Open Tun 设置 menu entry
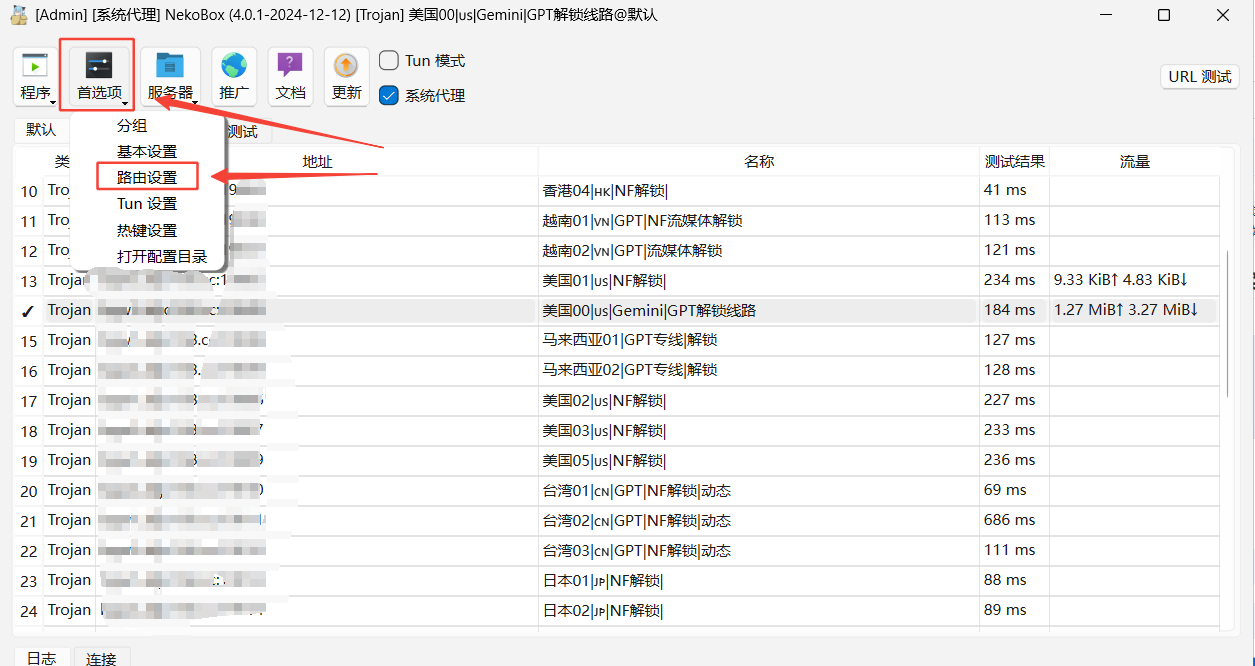1255x666 pixels. (147, 203)
